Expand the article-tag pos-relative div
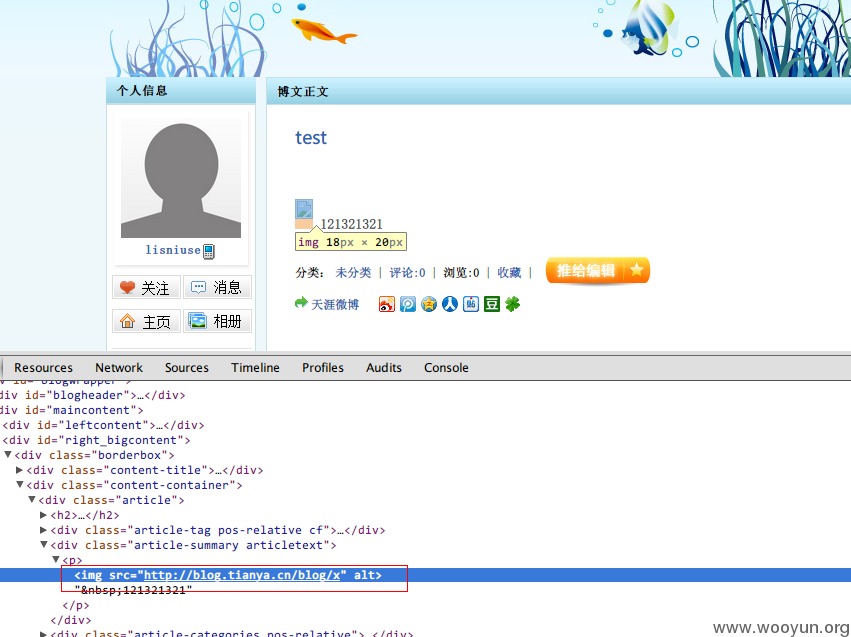Viewport: 851px width, 637px height. coord(43,530)
